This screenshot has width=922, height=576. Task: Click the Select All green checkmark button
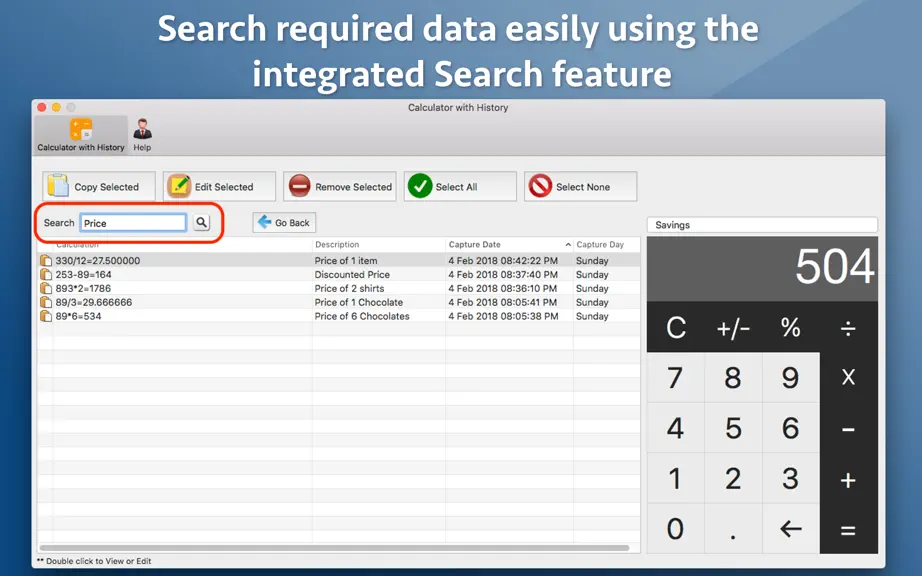460,186
